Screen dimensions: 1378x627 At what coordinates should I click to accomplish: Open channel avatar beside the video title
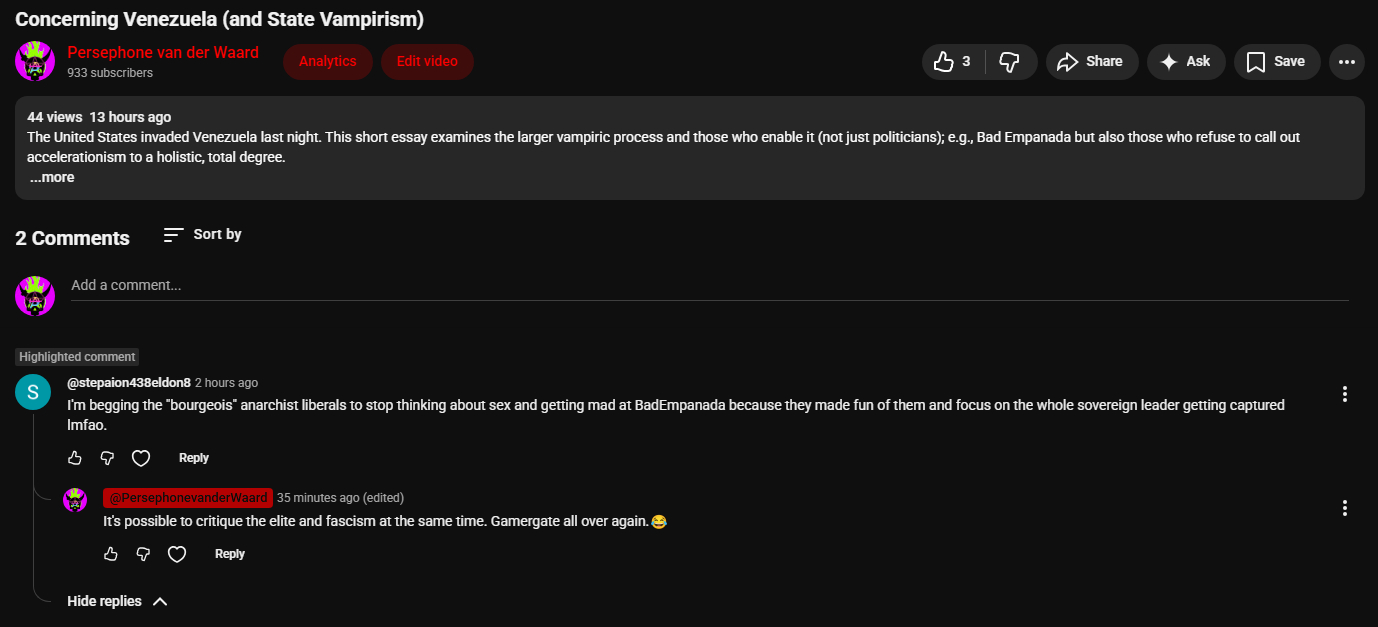[35, 62]
